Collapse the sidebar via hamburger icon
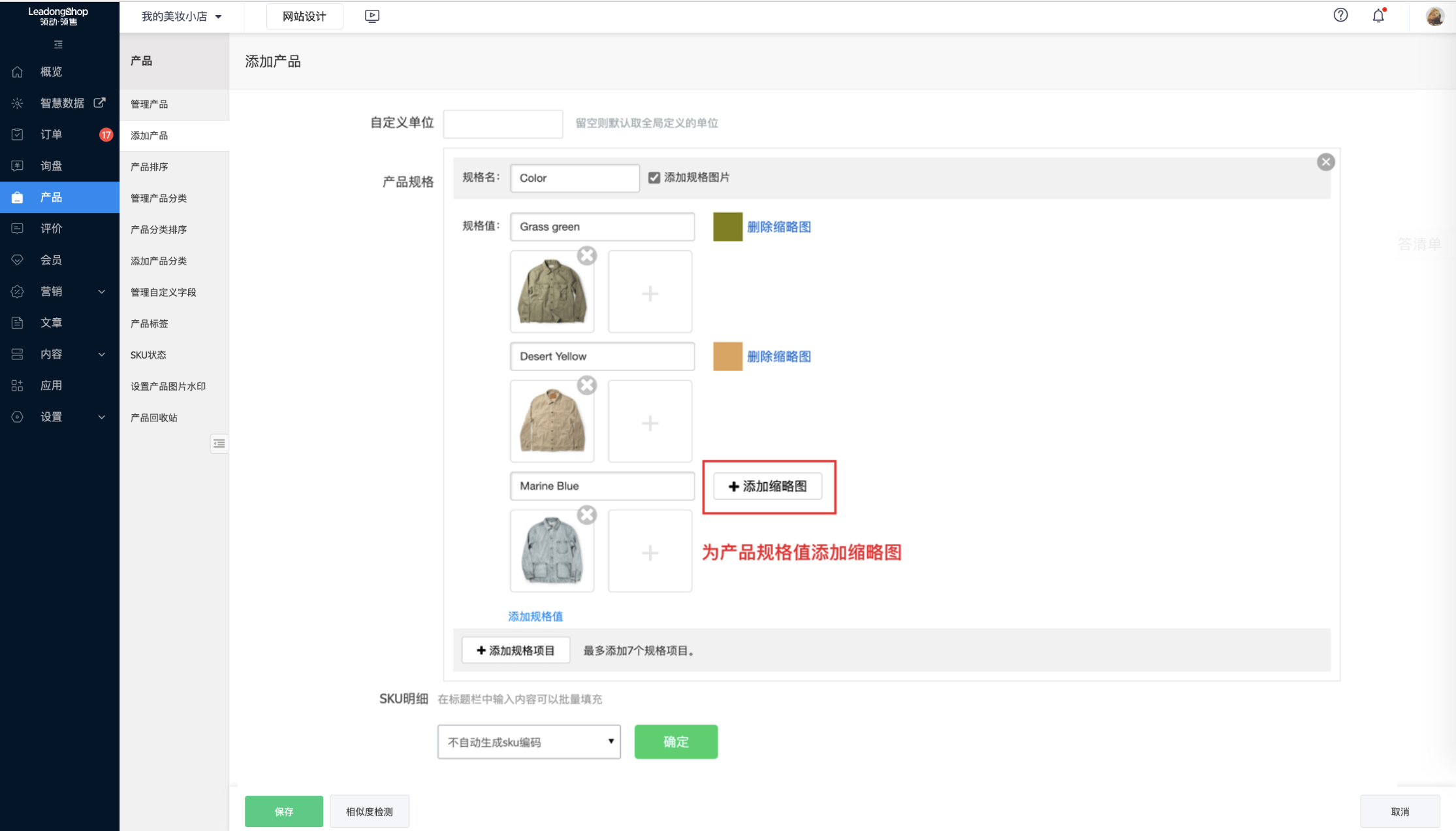 (58, 44)
